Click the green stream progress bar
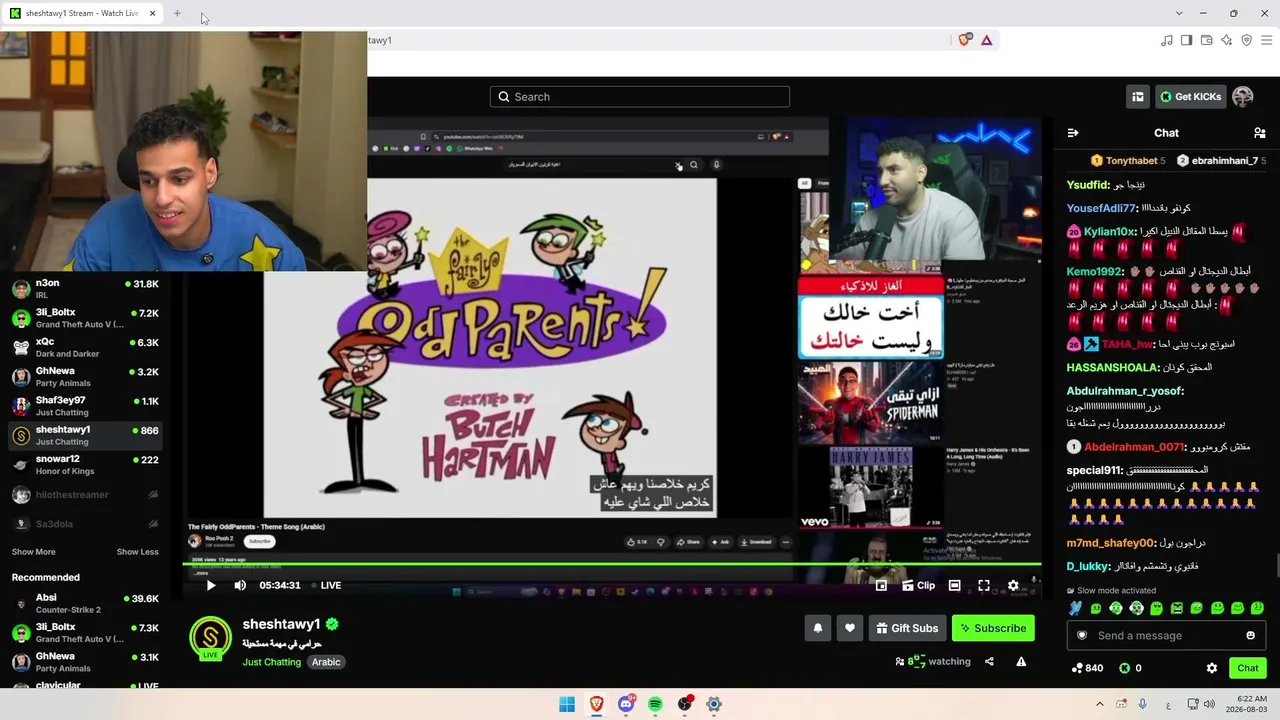The image size is (1280, 720). click(612, 564)
